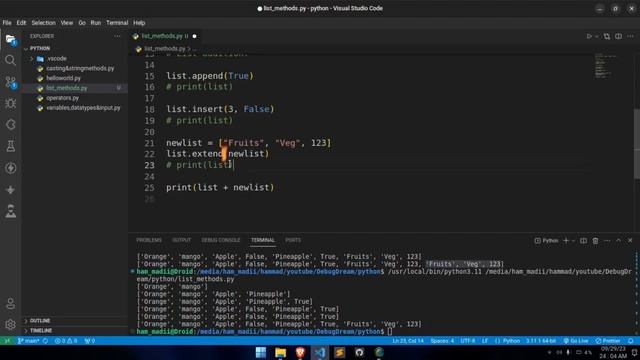
Task: Open the Manage gear icon
Action: [11, 324]
